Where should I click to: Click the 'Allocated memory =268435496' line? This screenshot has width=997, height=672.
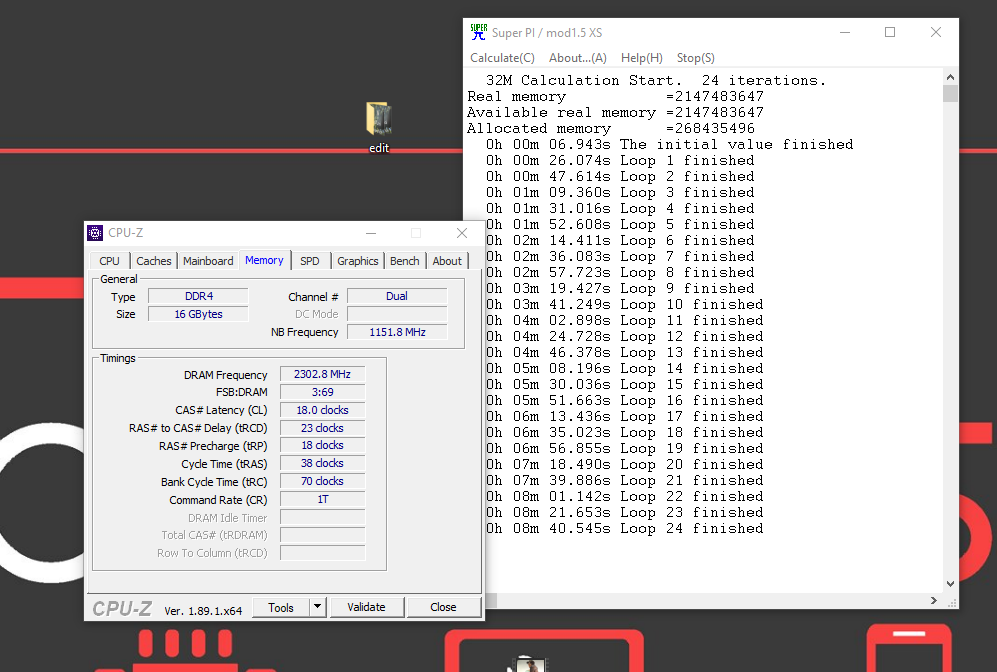610,128
